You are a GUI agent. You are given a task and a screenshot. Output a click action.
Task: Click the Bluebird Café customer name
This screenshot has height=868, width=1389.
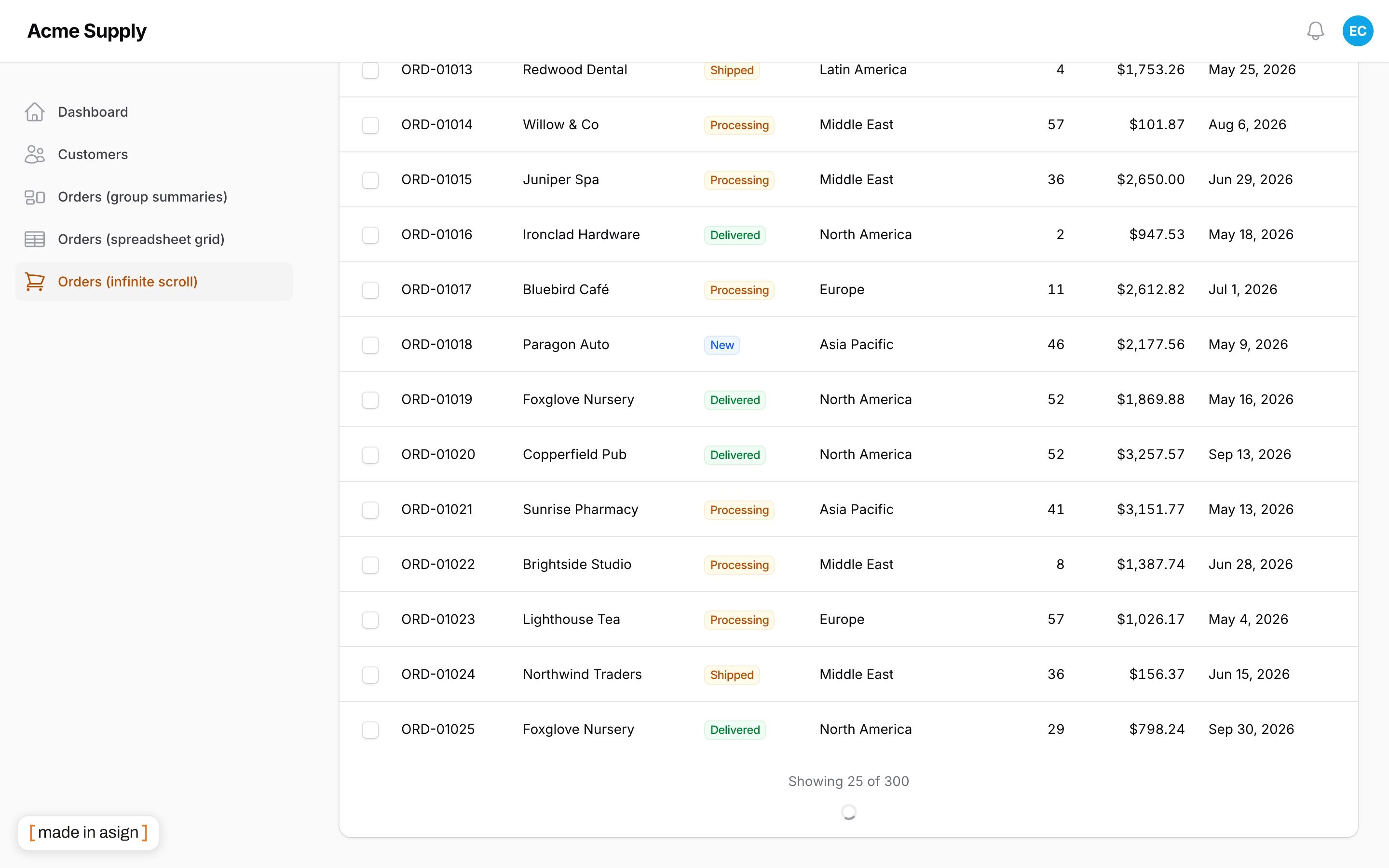pyautogui.click(x=565, y=289)
